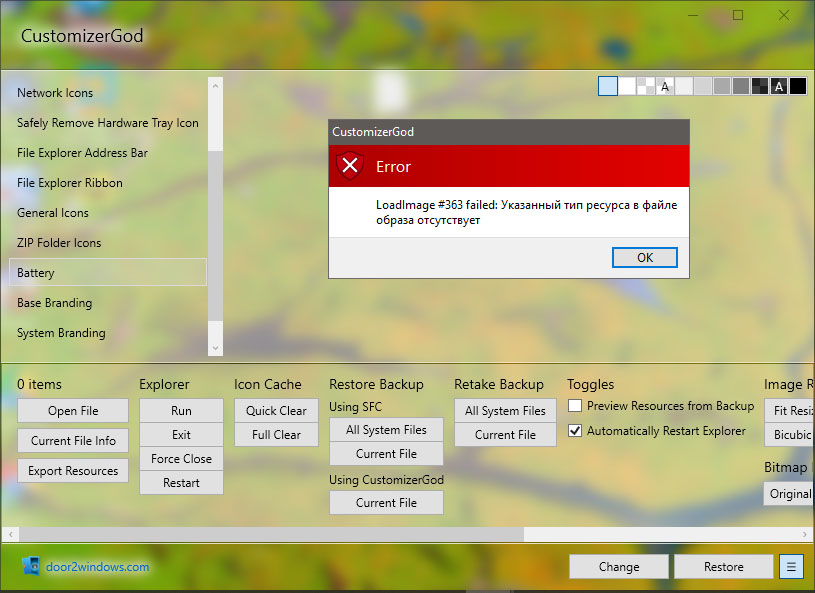
Task: Pick the light checkered background swatch without letter
Action: pos(646,86)
